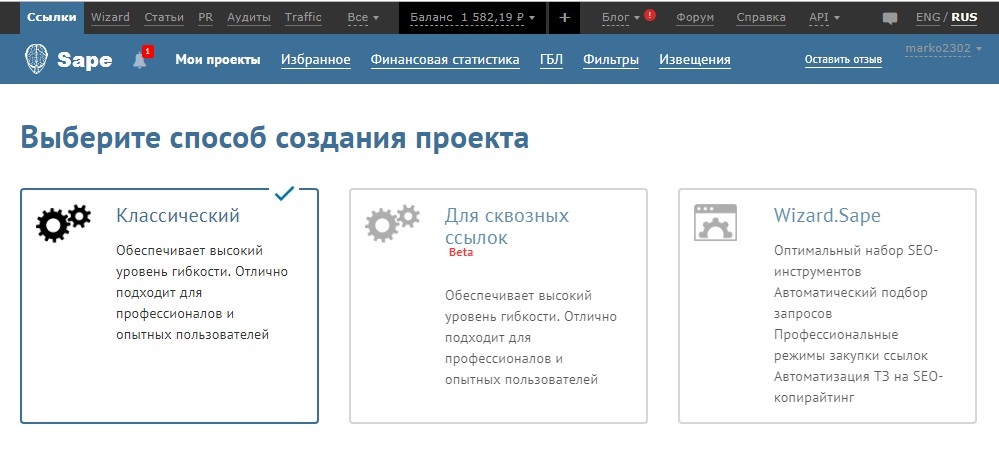
Task: Click the checkmark on the Классический card
Action: [284, 193]
